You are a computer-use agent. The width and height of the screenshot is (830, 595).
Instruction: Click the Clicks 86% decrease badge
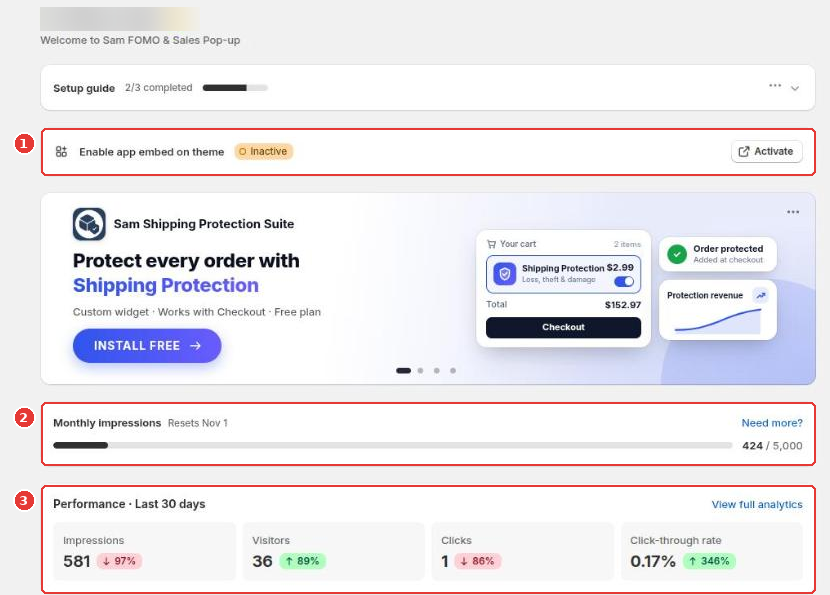[477, 561]
